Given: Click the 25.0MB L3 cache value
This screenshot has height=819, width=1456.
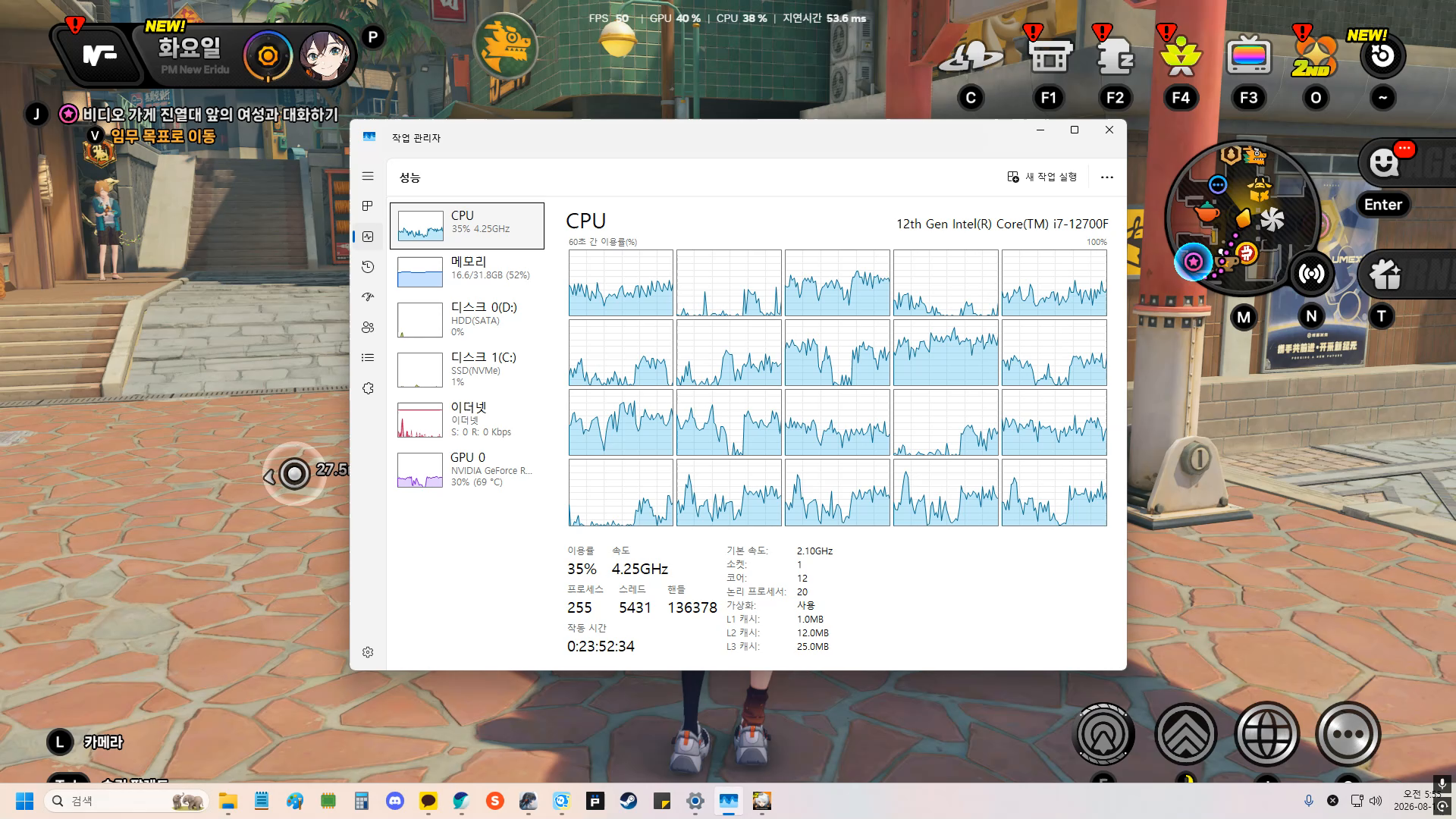Looking at the screenshot, I should tap(813, 647).
